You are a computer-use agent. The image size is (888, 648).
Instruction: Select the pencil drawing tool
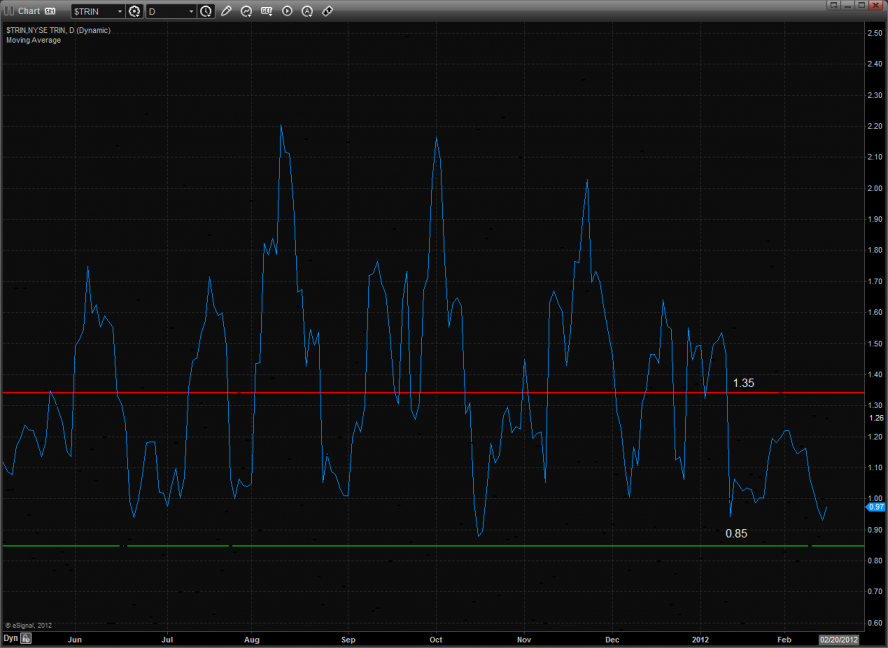coord(226,11)
